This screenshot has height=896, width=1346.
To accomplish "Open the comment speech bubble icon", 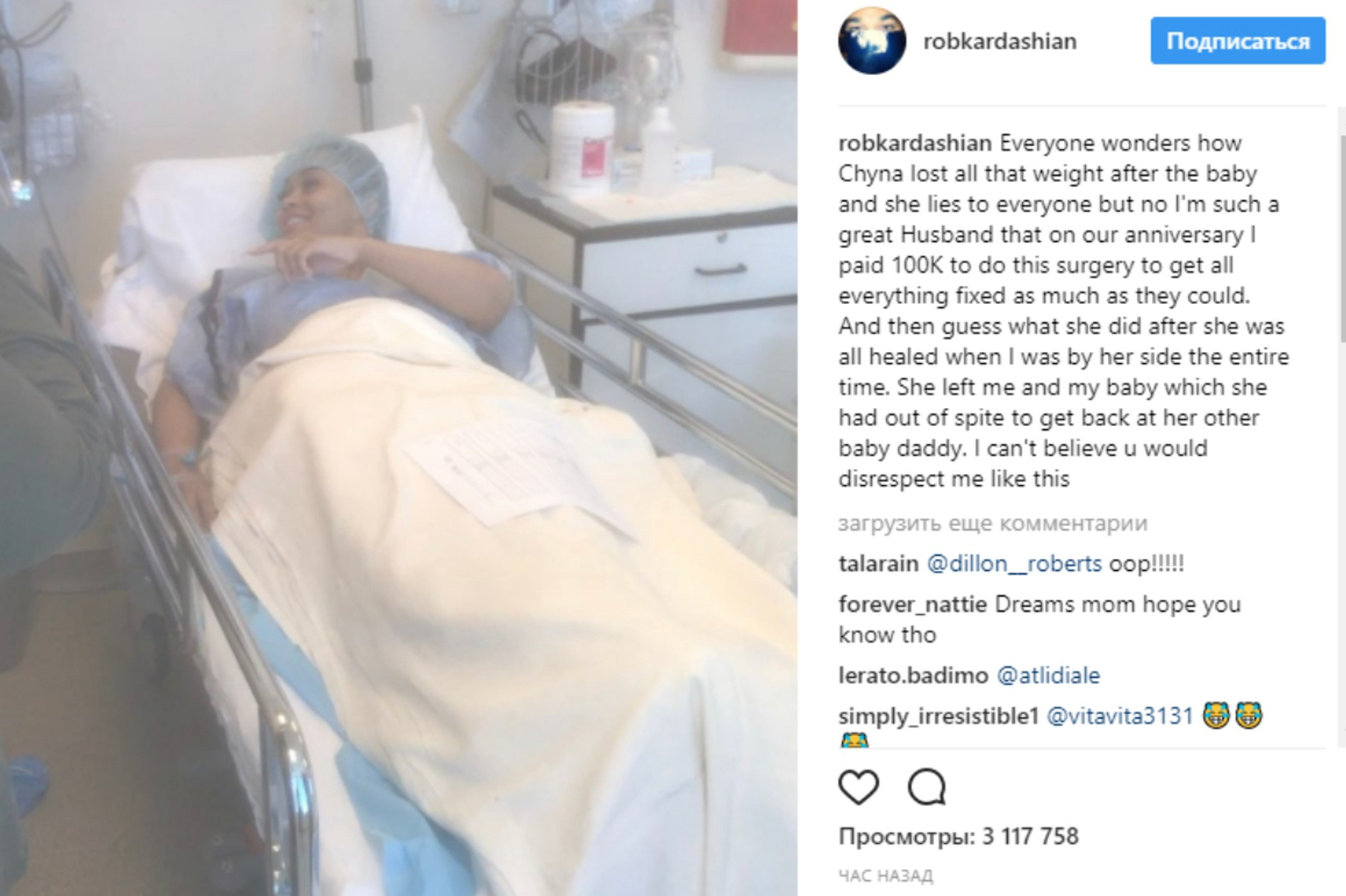I will pyautogui.click(x=927, y=787).
